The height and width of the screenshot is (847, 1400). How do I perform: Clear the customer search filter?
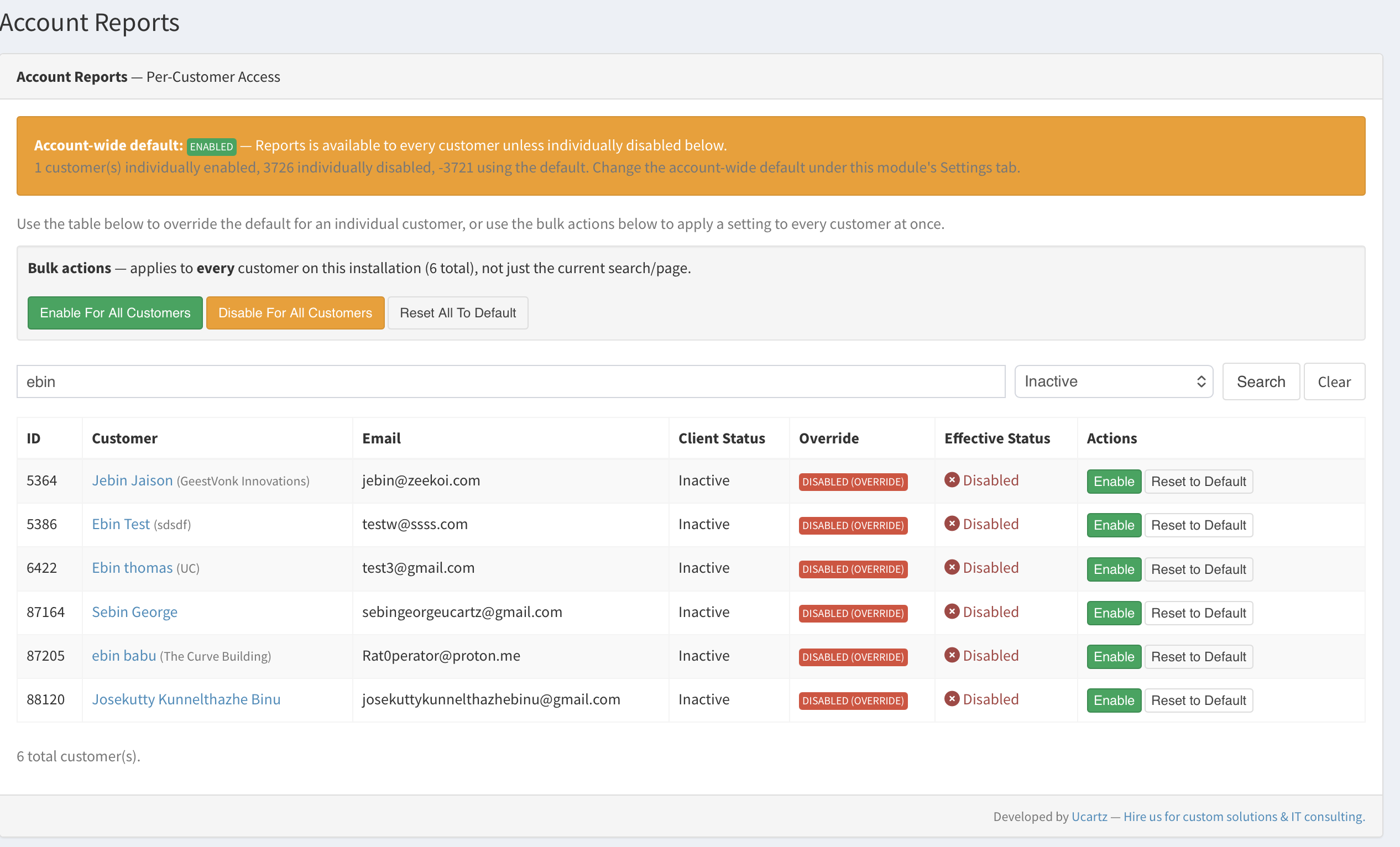[x=1334, y=381]
